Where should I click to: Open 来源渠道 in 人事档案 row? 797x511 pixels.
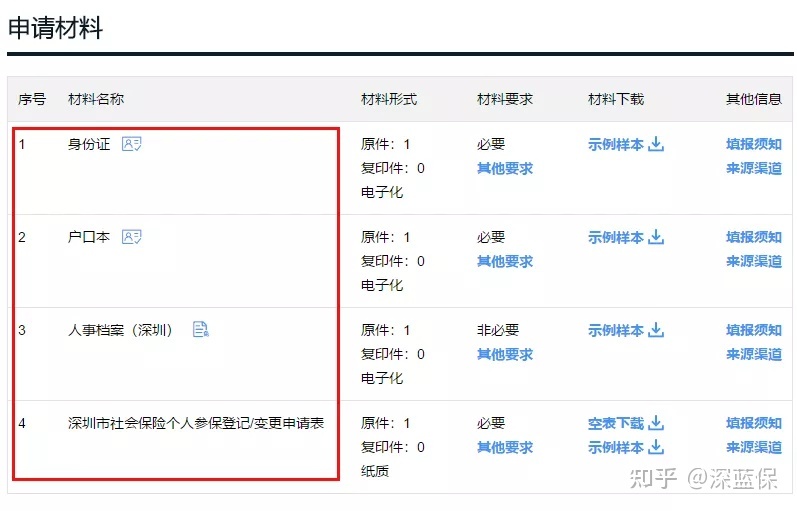tap(754, 354)
